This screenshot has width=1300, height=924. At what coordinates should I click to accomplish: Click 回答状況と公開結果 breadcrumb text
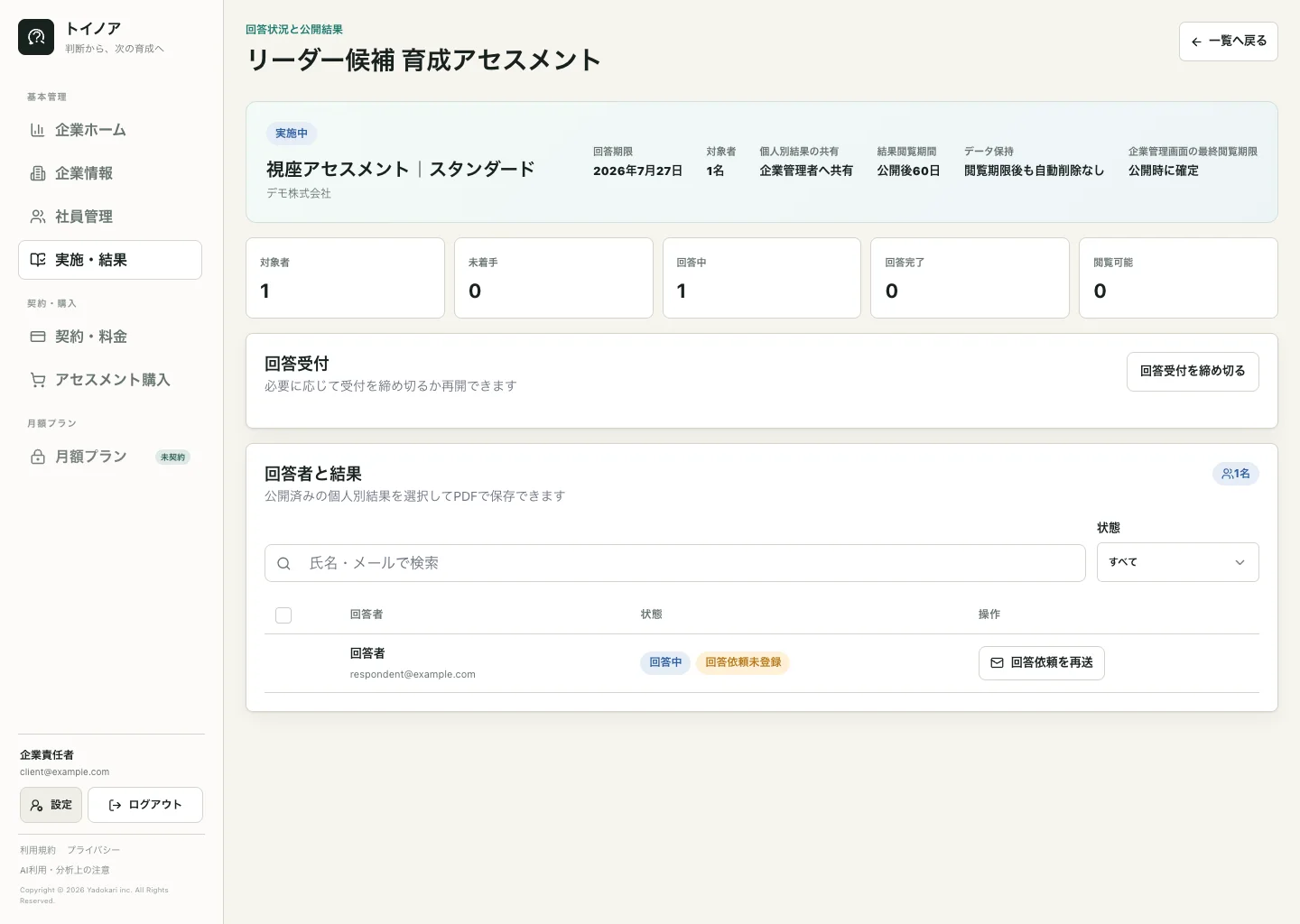(294, 30)
